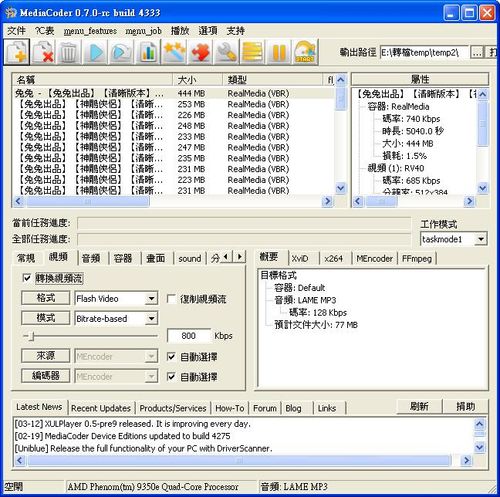This screenshot has height=497, width=500.
Task: Click the yellow stacked queue icon
Action: coord(253,52)
